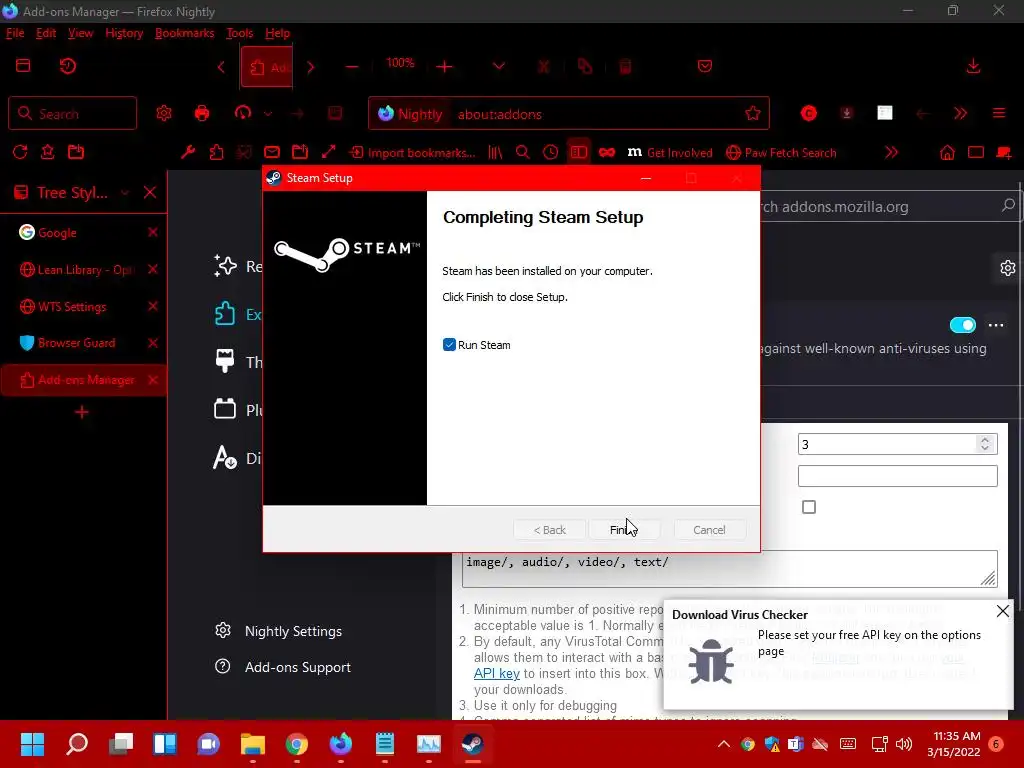Click the reload icon in bookmarks toolbar
Viewport: 1024px width, 768px height.
pos(20,152)
